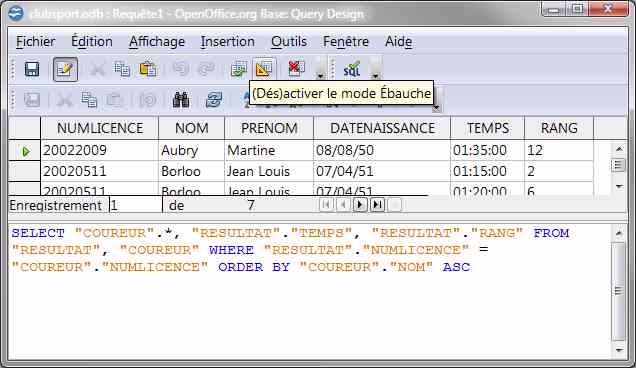The image size is (636, 368).
Task: Click the TEMPS column header
Action: (488, 128)
